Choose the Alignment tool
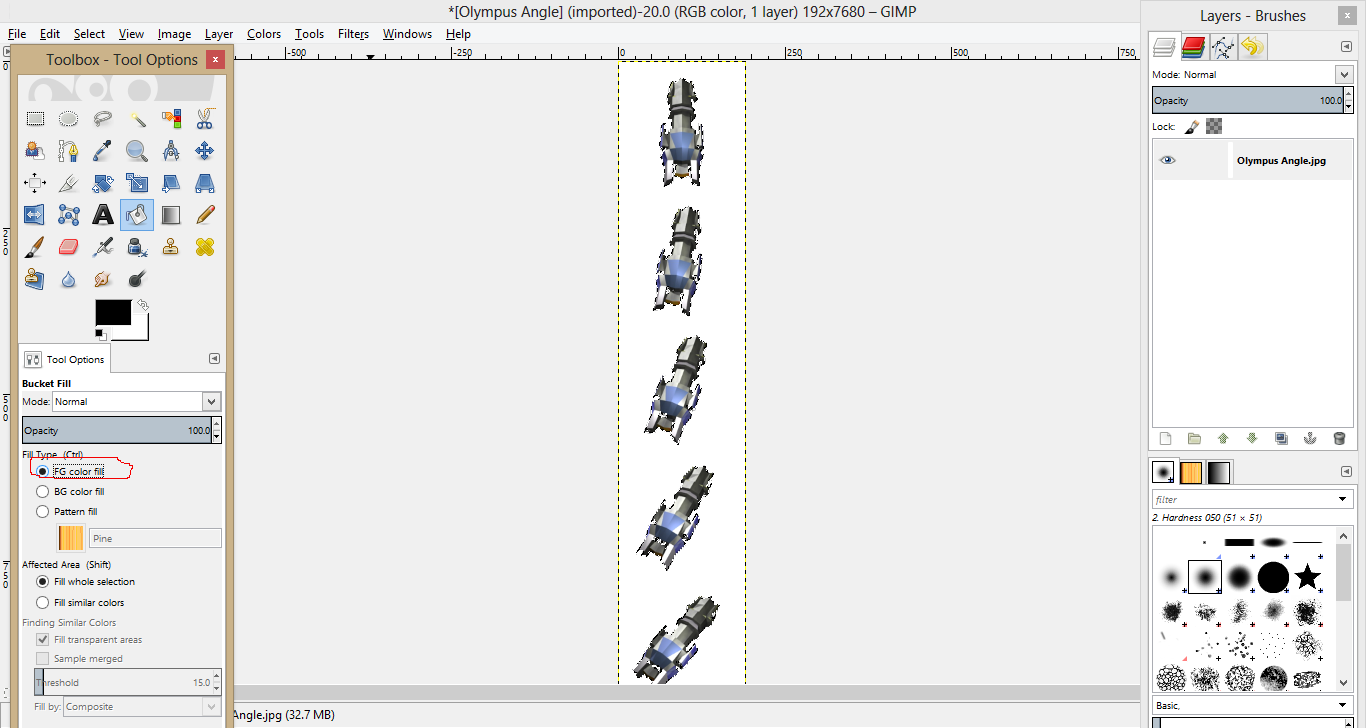Viewport: 1366px width, 728px height. coord(35,183)
